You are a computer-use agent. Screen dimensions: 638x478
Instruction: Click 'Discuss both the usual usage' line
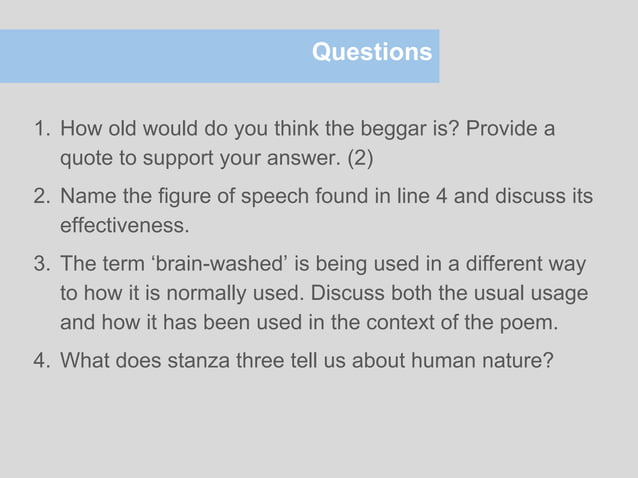[449, 293]
